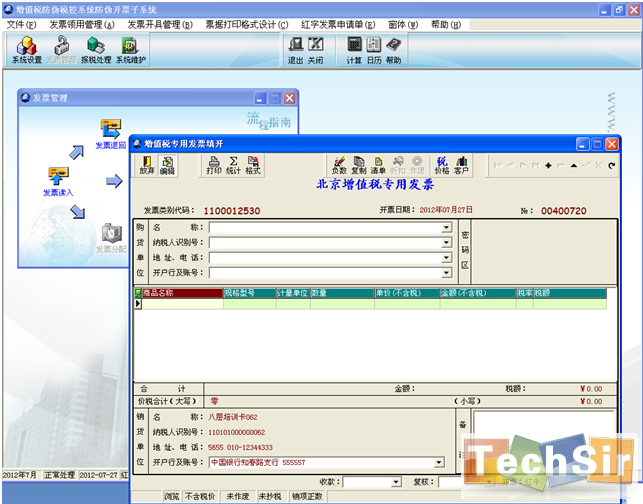The height and width of the screenshot is (504, 643).
Task: Open the 发票开具管理(B) menu
Action: [x=160, y=25]
